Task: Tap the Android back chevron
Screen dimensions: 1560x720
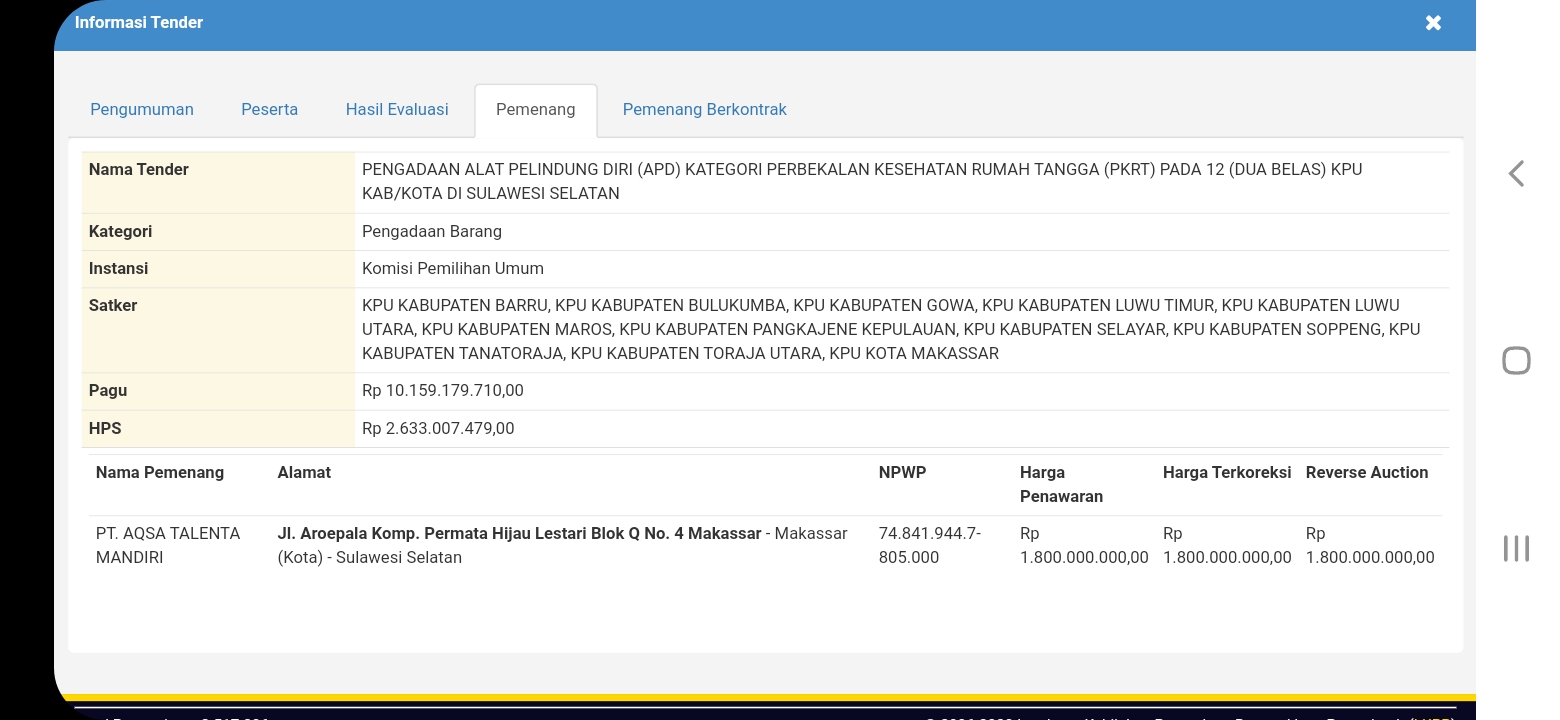Action: (1516, 174)
